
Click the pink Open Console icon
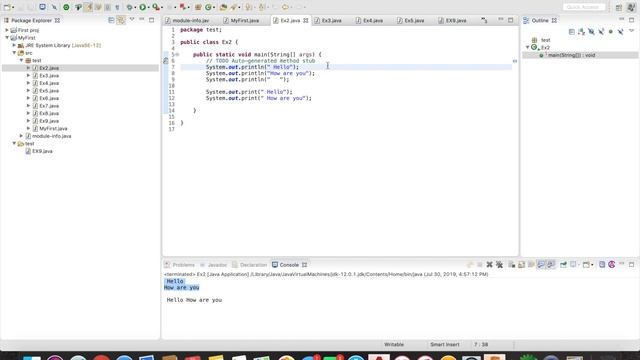611,265
